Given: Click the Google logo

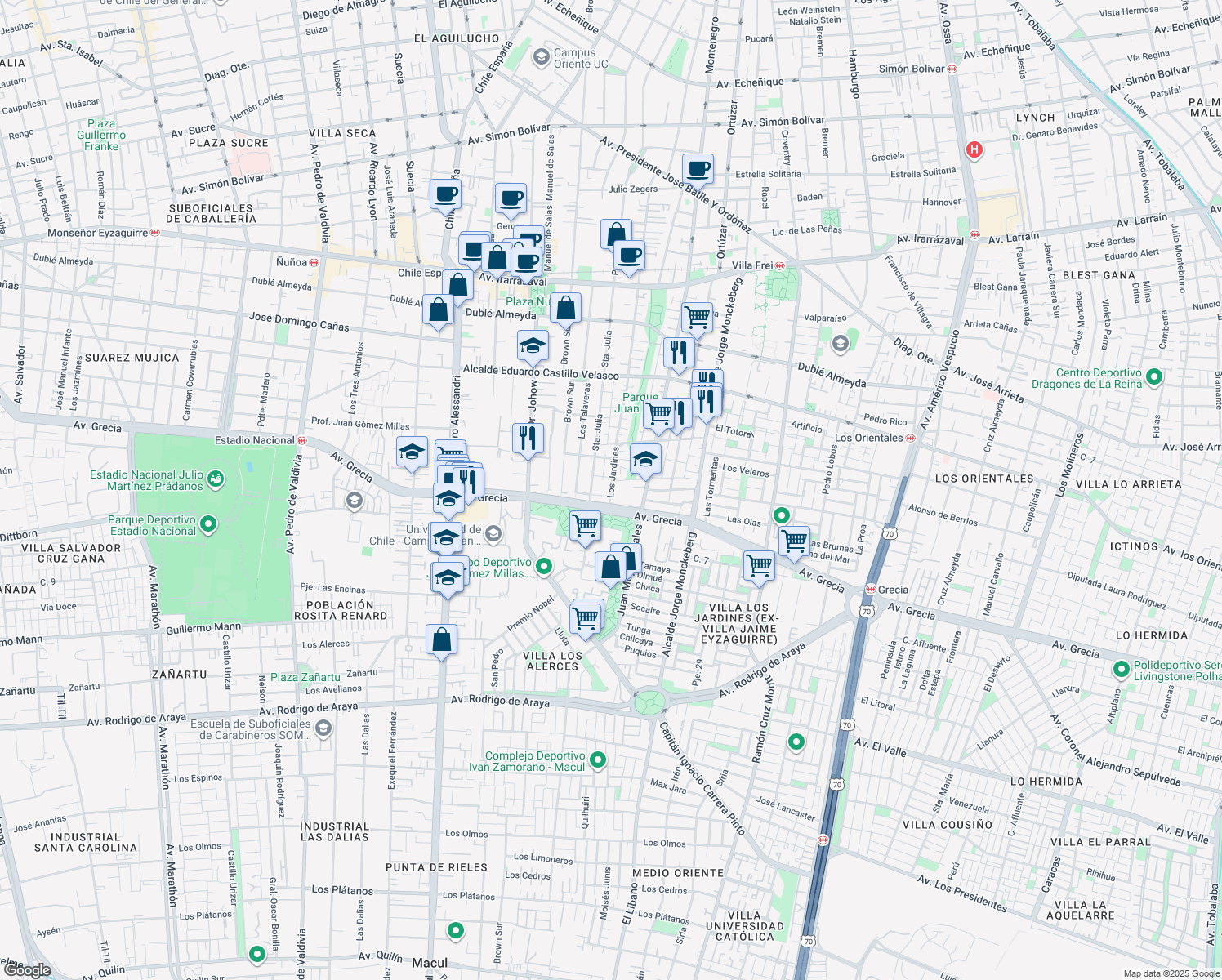Looking at the screenshot, I should (29, 972).
